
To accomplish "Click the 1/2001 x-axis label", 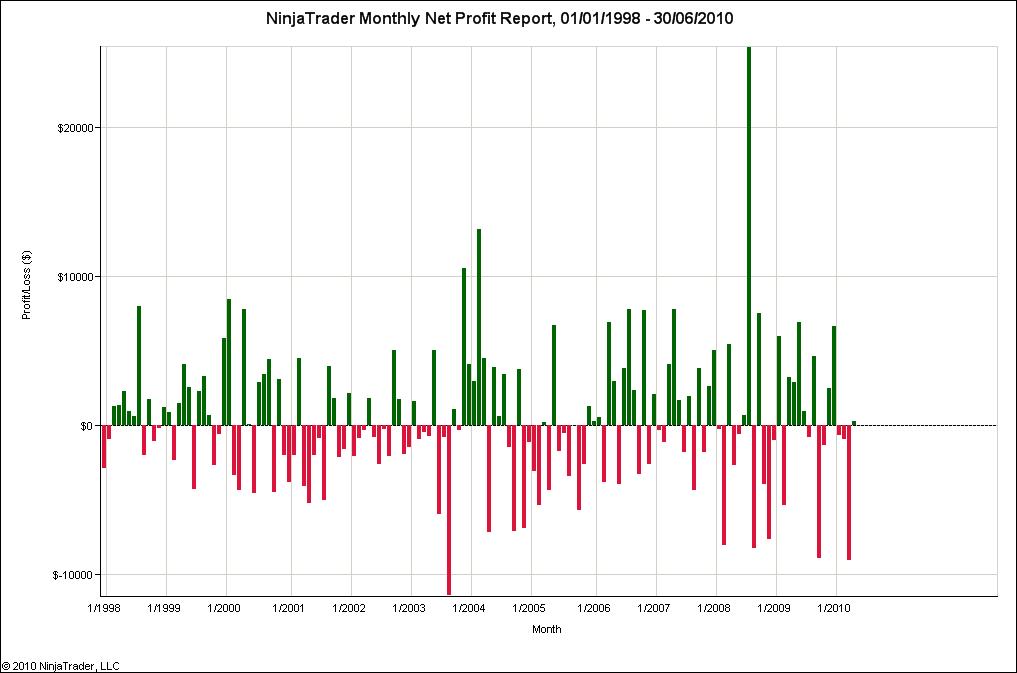I will [x=288, y=608].
